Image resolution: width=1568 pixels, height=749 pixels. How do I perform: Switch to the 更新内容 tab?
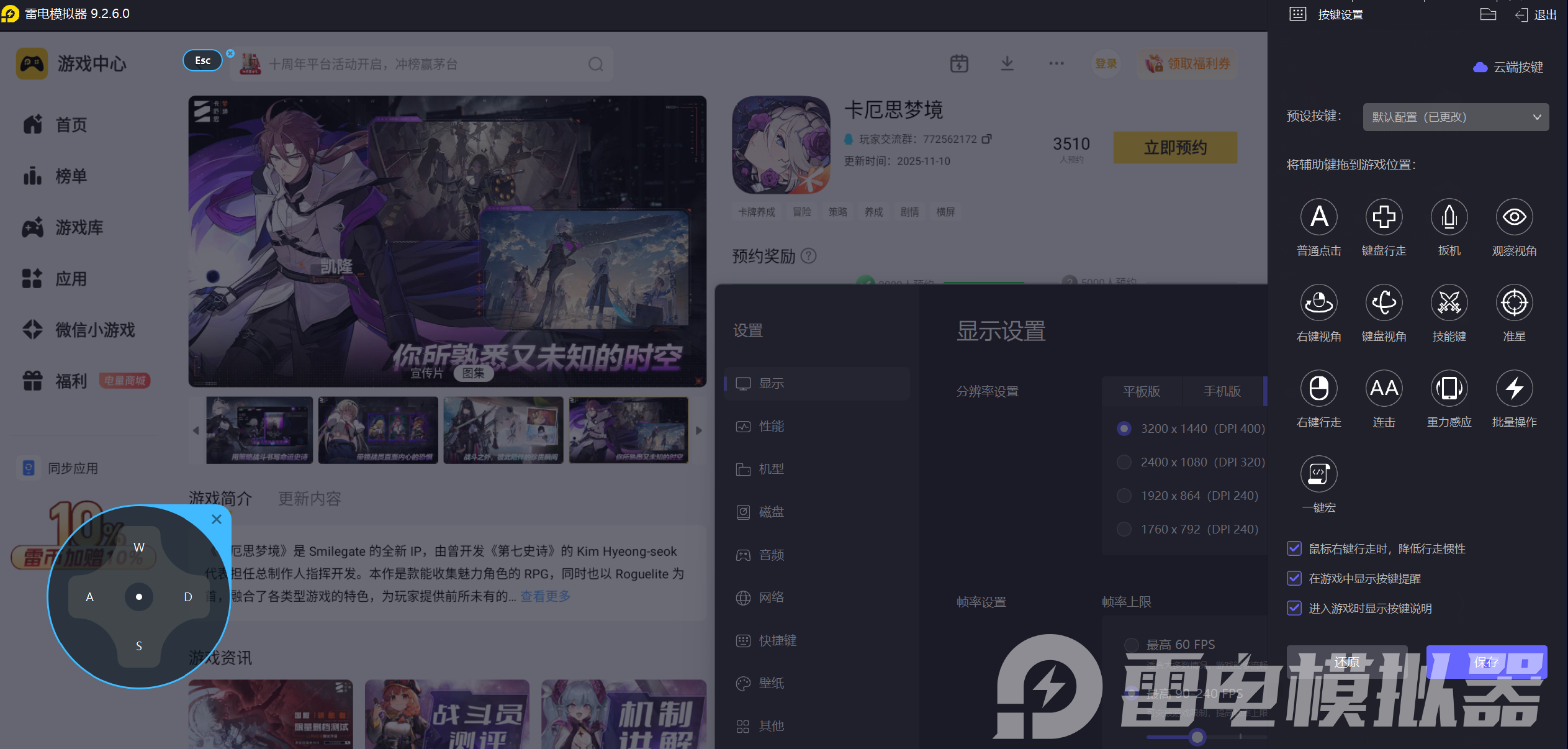(309, 499)
